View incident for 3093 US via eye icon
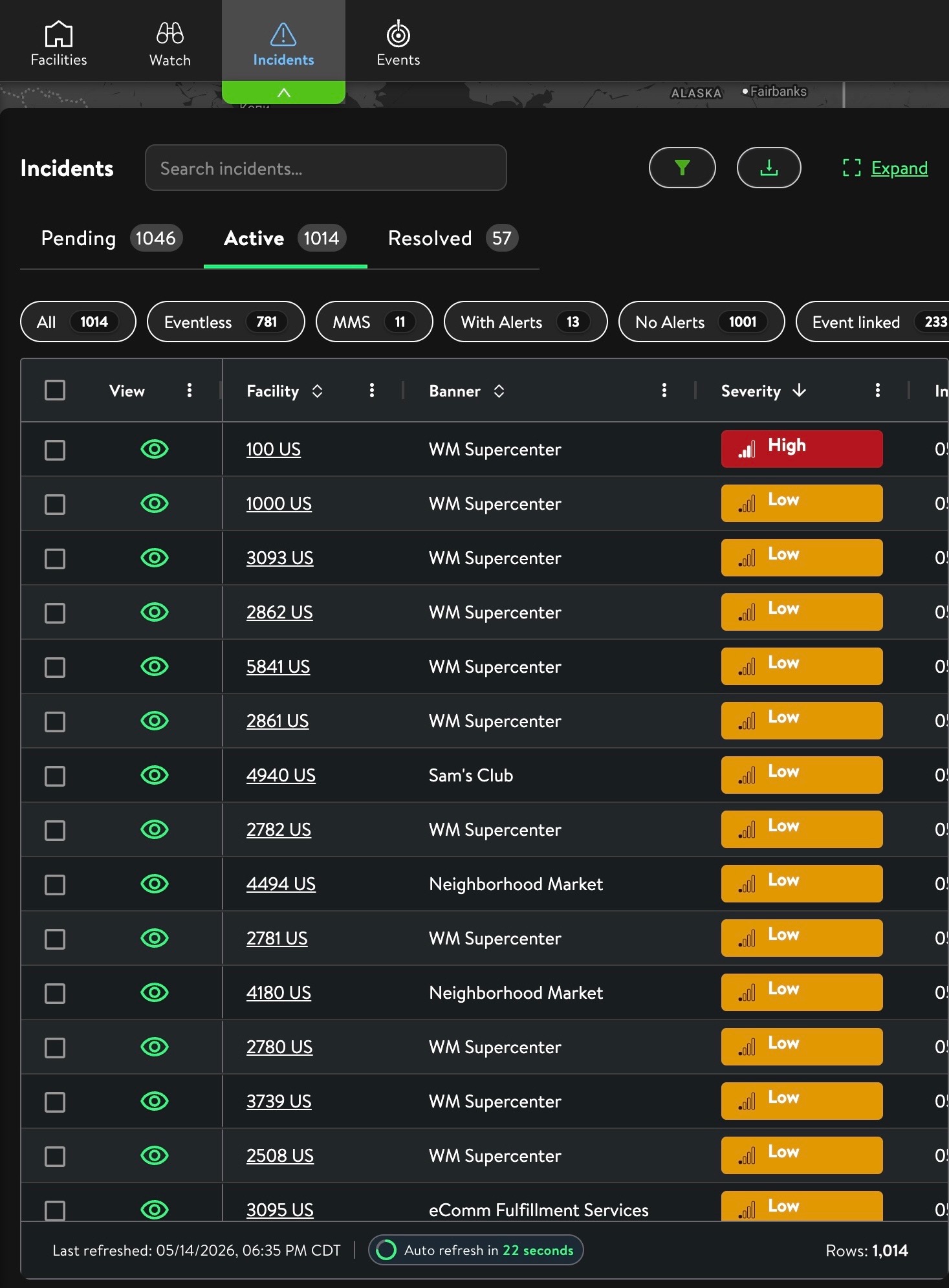The height and width of the screenshot is (1288, 949). [x=155, y=558]
